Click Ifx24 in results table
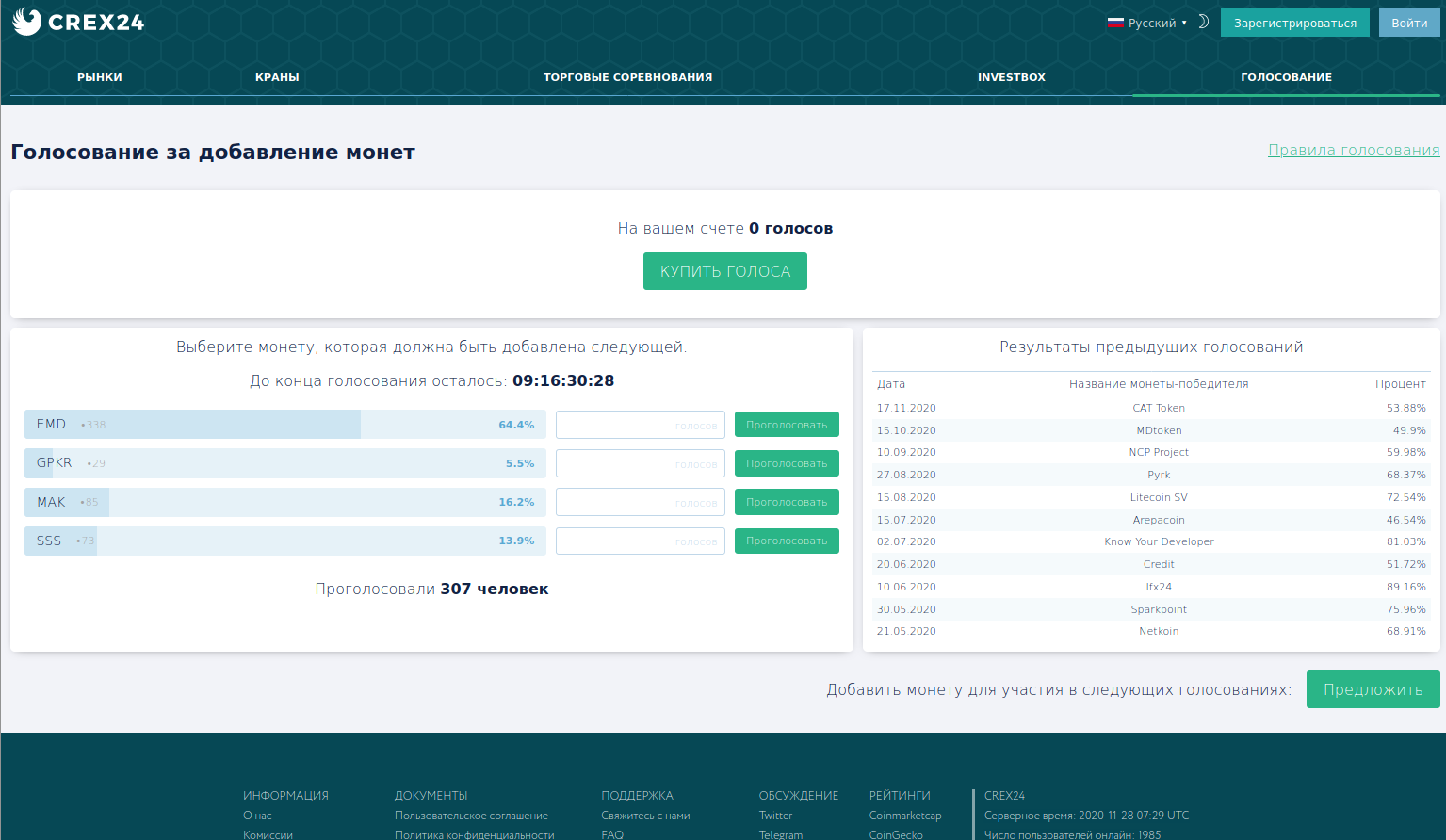The width and height of the screenshot is (1446, 840). tap(1159, 587)
